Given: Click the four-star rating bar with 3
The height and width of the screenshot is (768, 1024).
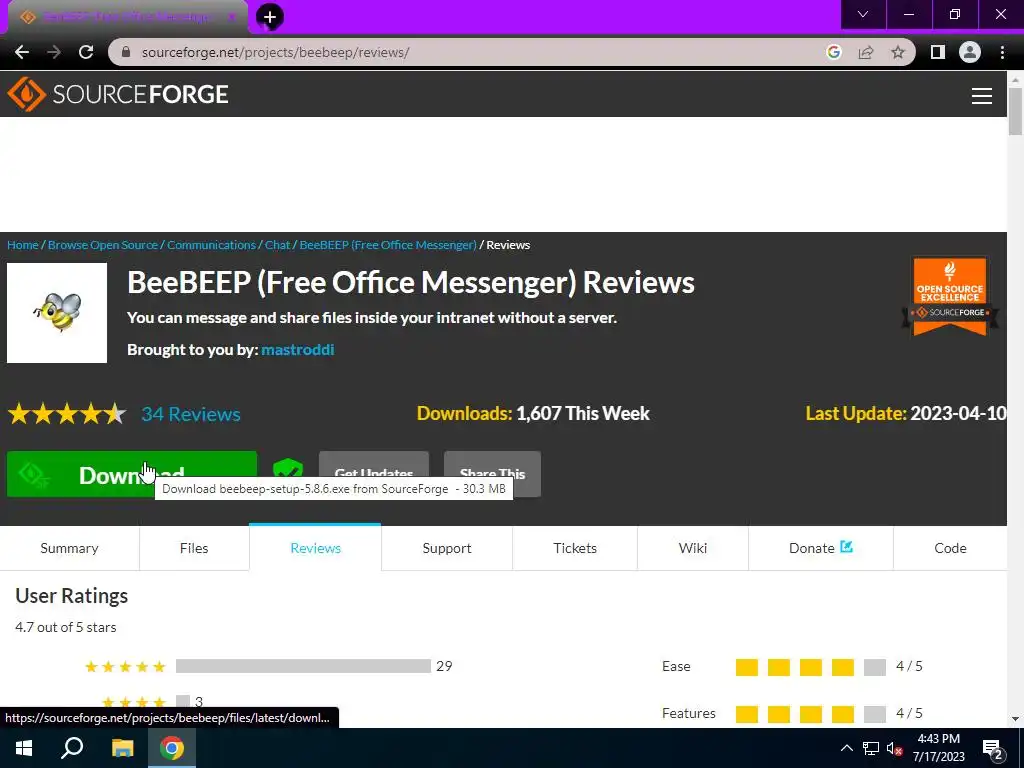Looking at the screenshot, I should (x=183, y=702).
